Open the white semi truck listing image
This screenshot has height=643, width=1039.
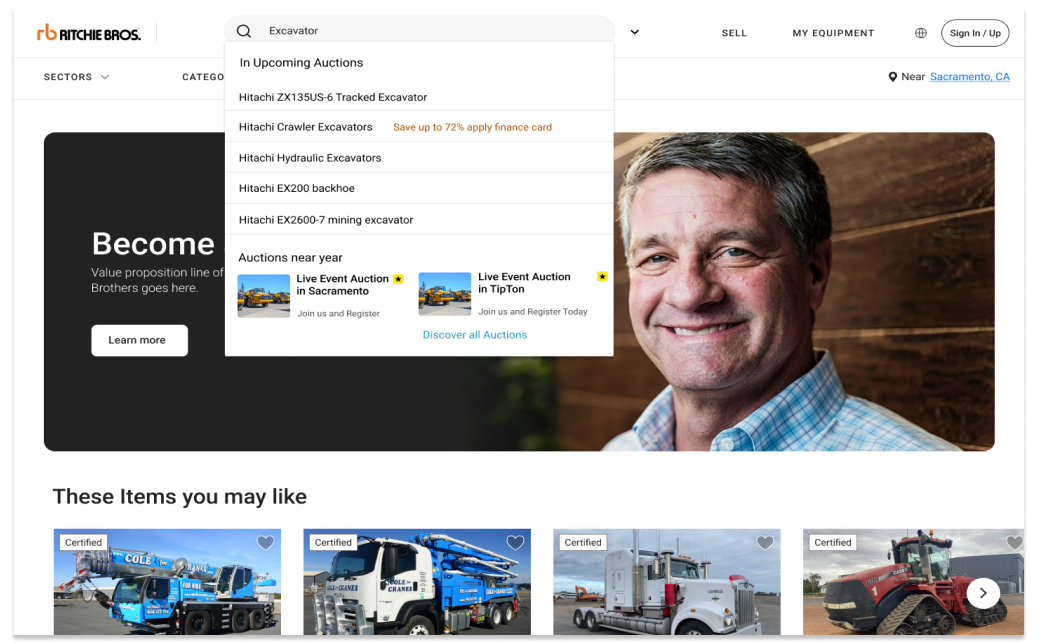(x=667, y=582)
